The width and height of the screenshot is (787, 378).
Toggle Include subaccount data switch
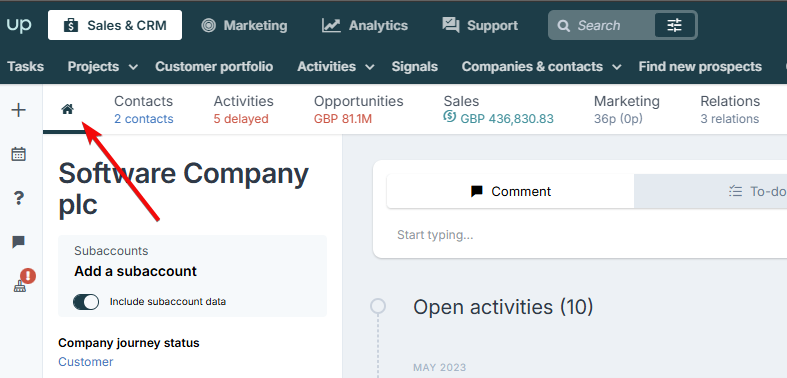[x=86, y=302]
